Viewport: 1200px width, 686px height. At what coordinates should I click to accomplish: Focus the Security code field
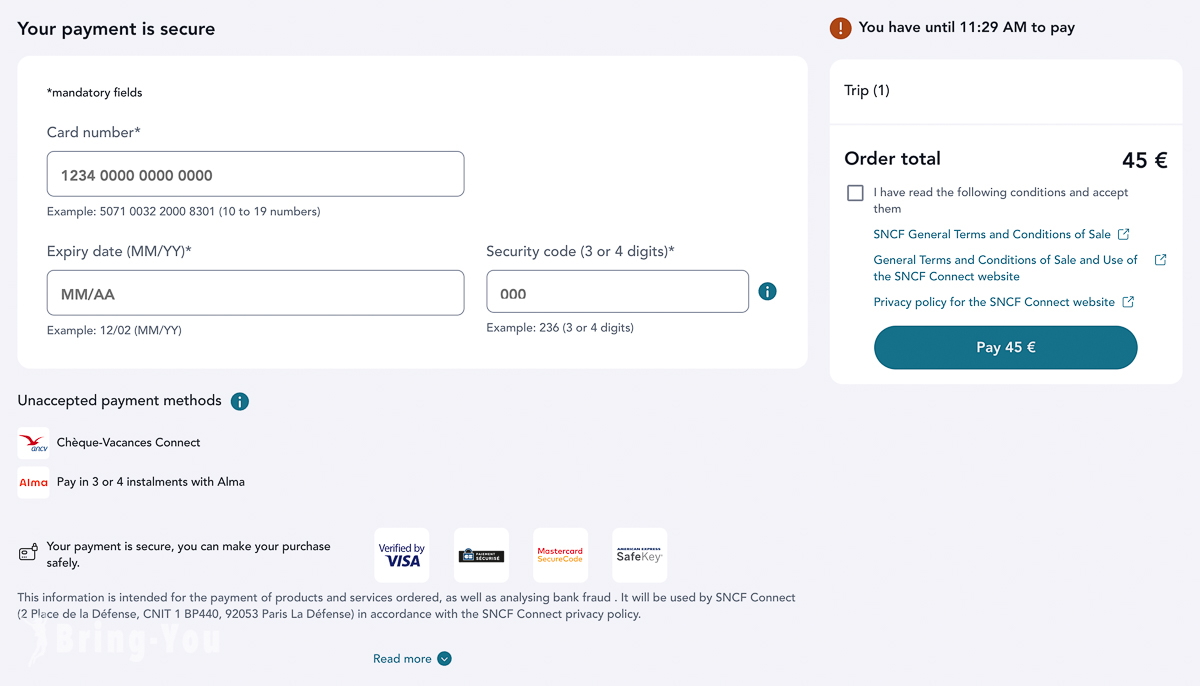pyautogui.click(x=617, y=292)
